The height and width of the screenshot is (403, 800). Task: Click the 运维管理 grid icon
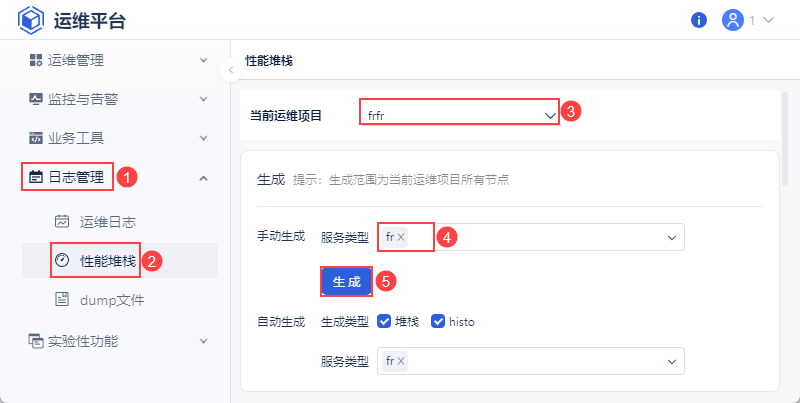tap(36, 60)
